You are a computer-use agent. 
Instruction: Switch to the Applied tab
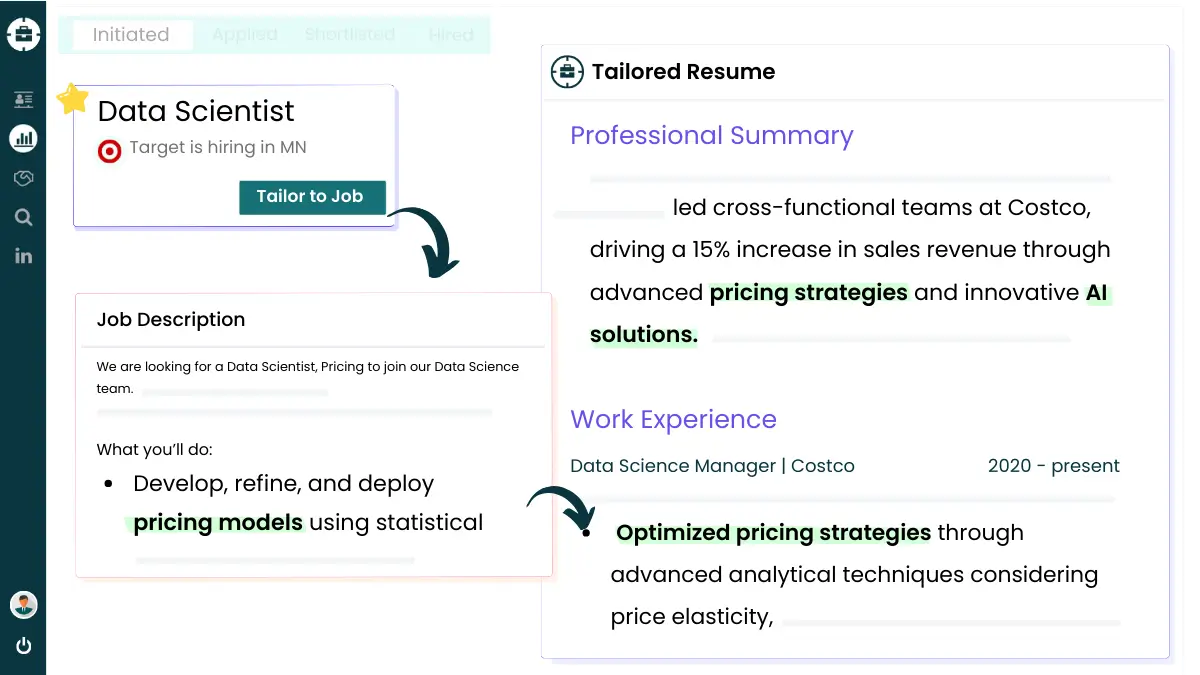click(x=245, y=34)
